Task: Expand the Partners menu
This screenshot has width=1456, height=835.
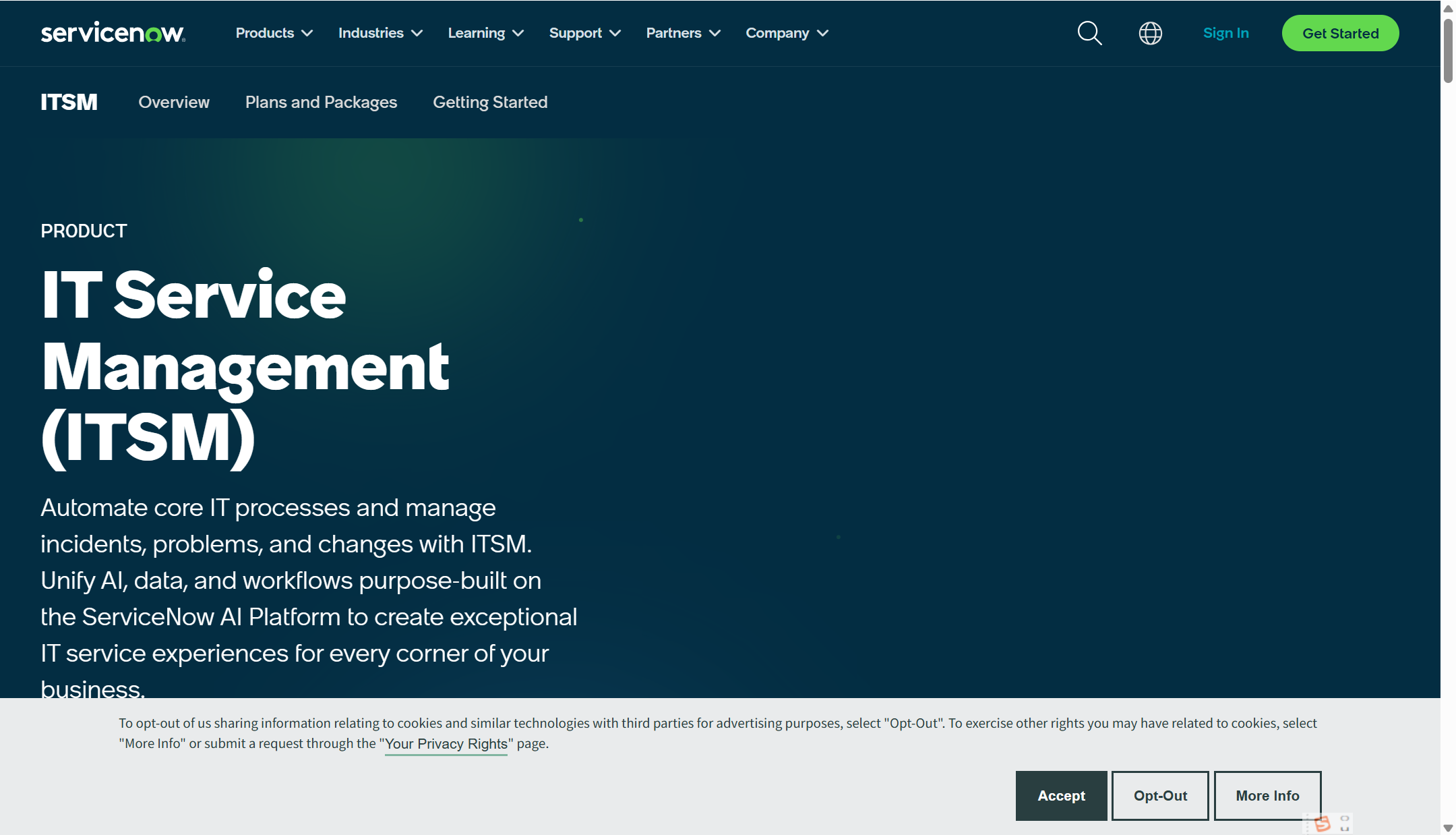Action: click(x=683, y=33)
